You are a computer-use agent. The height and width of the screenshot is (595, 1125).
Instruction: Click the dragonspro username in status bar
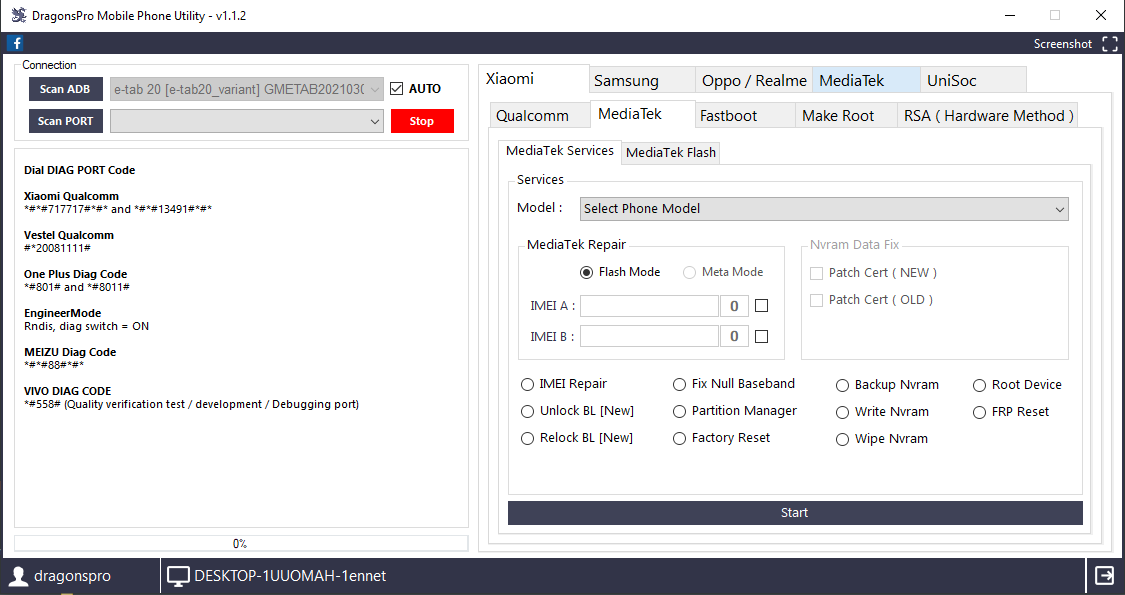[72, 576]
